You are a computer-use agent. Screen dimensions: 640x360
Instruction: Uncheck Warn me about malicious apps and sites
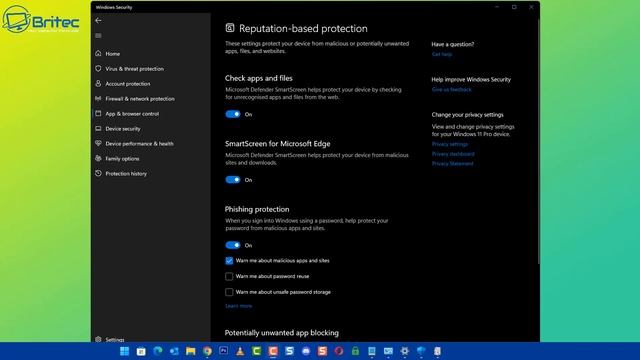click(x=229, y=260)
